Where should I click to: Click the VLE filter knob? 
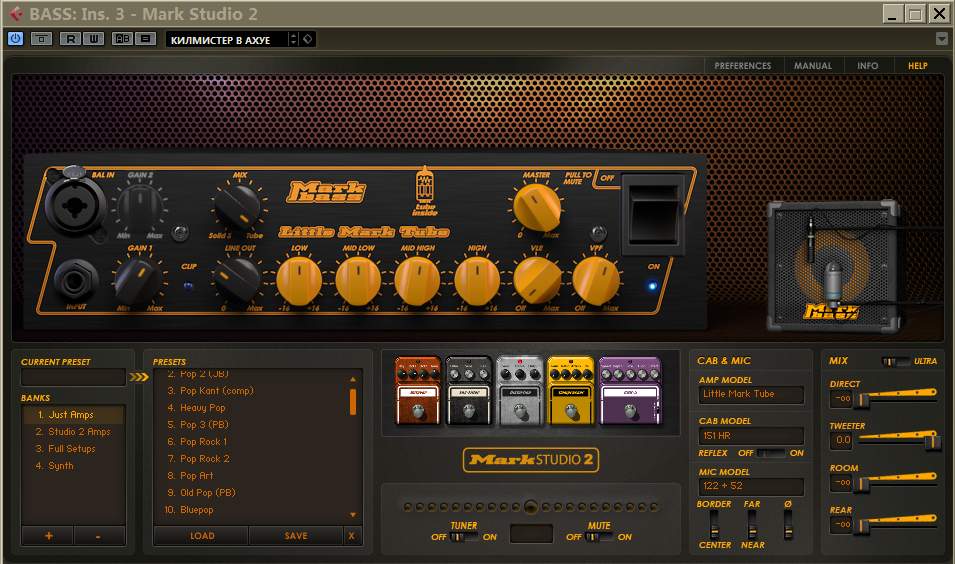tap(537, 280)
